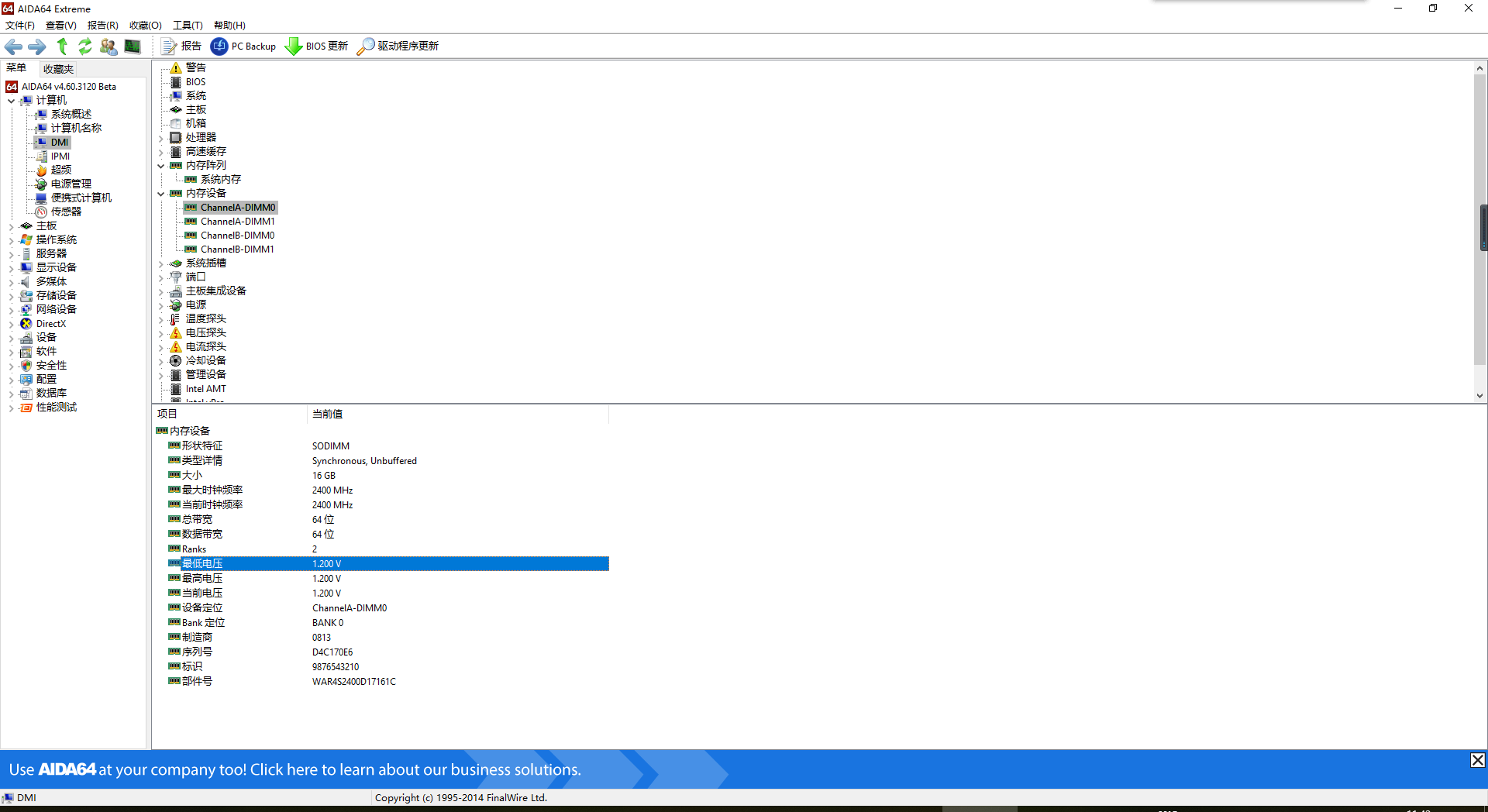This screenshot has width=1488, height=812.
Task: Launch PC Backup from toolbar
Action: pyautogui.click(x=243, y=46)
